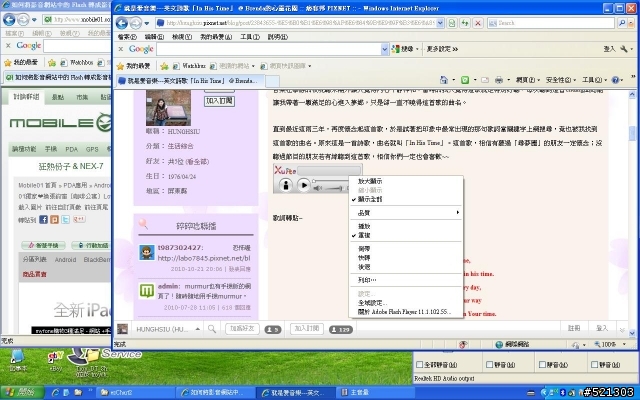Share via Plurk icon on Mobile01 page

54,220
